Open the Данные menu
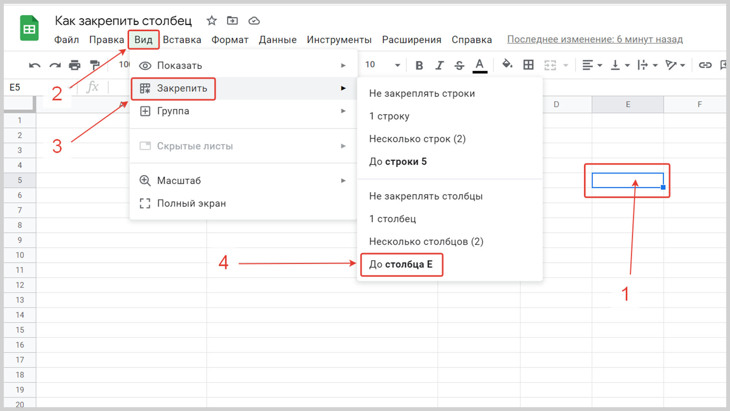The height and width of the screenshot is (411, 730). tap(277, 40)
